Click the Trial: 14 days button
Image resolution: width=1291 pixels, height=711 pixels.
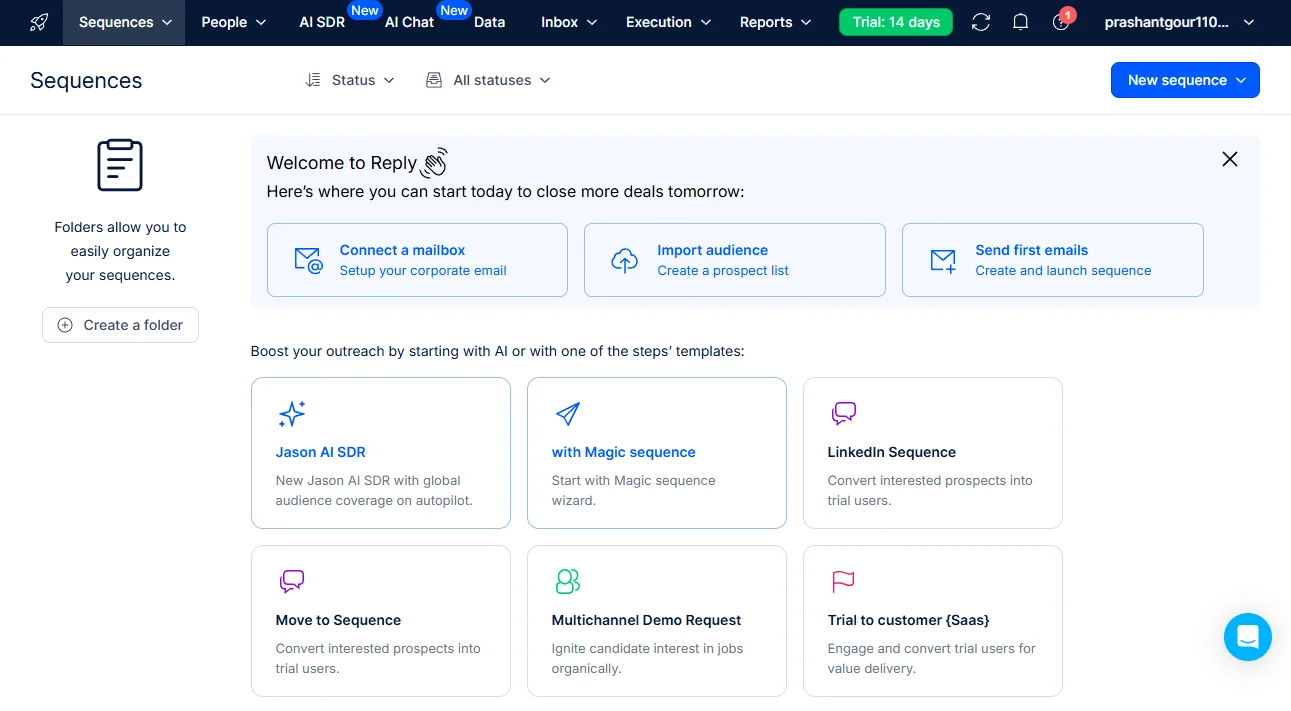[896, 22]
